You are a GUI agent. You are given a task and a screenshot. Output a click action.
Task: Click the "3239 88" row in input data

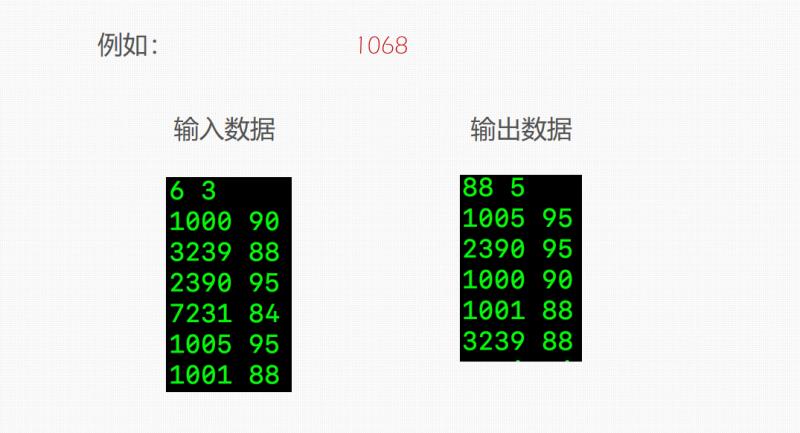[225, 253]
